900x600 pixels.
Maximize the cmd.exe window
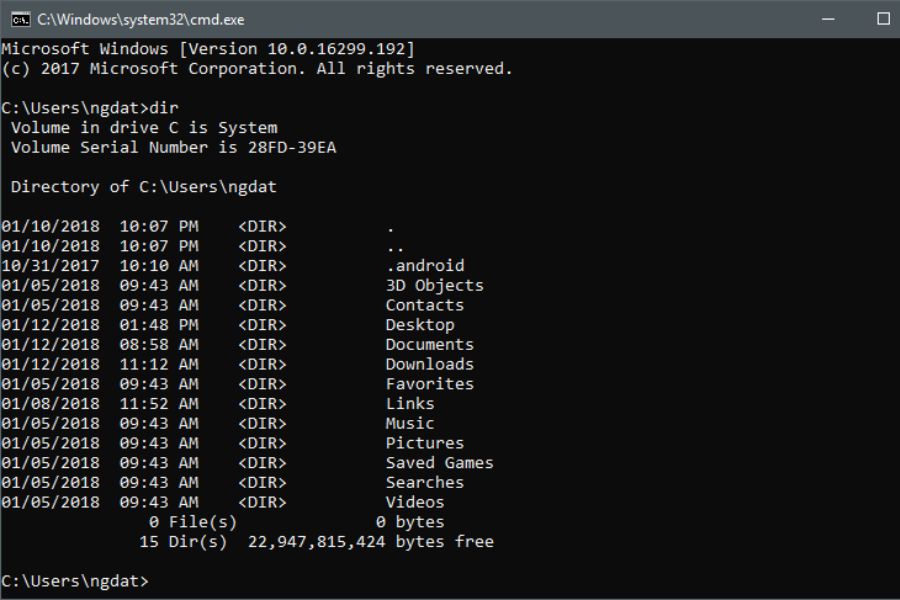(x=883, y=19)
